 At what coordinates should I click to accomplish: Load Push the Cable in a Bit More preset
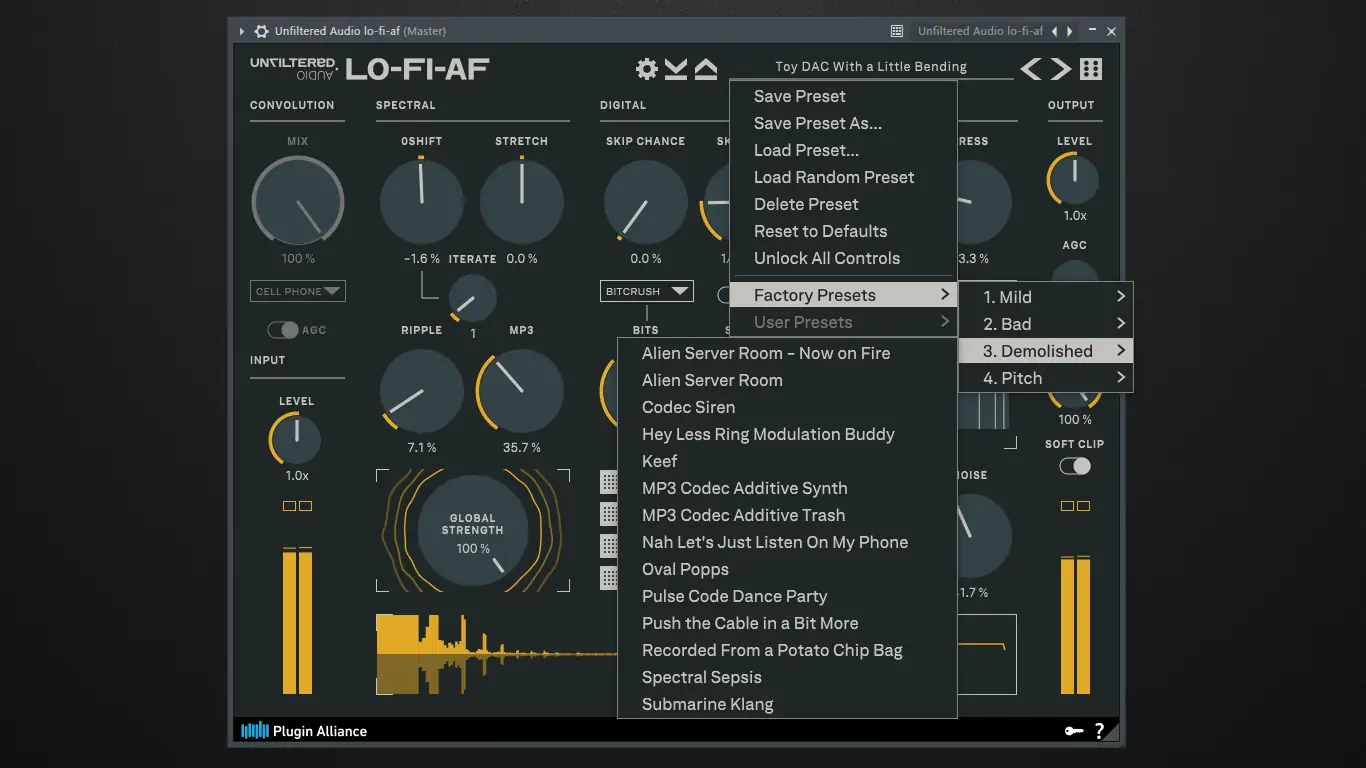[x=787, y=623]
